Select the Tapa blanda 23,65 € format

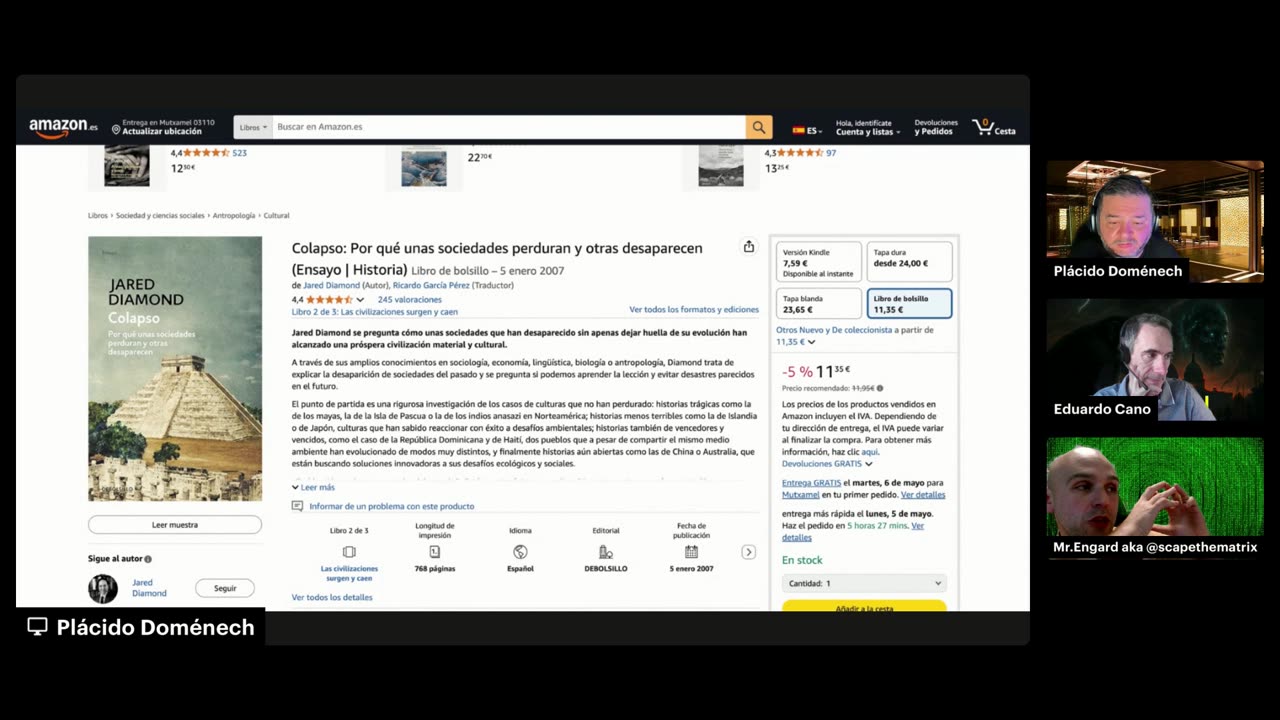(818, 304)
